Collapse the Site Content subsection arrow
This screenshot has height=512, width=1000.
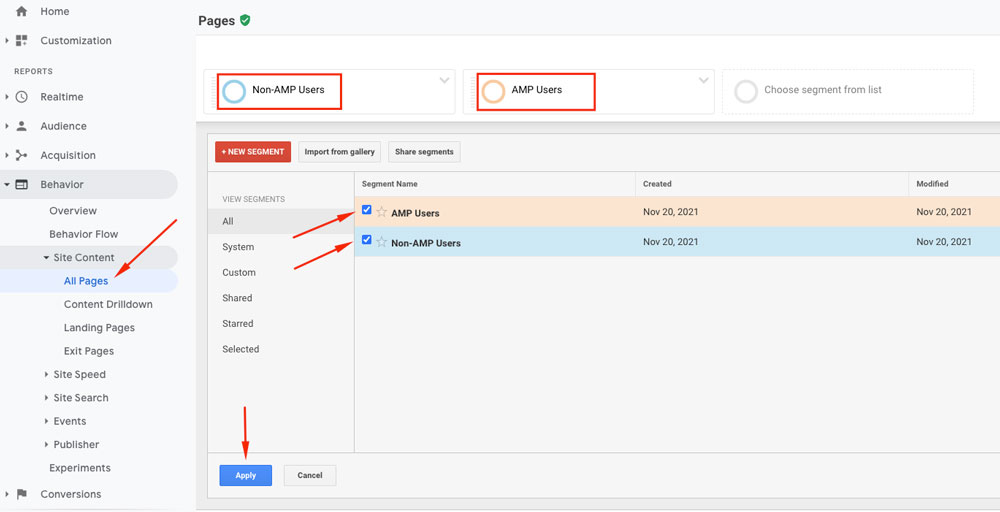pyautogui.click(x=46, y=258)
